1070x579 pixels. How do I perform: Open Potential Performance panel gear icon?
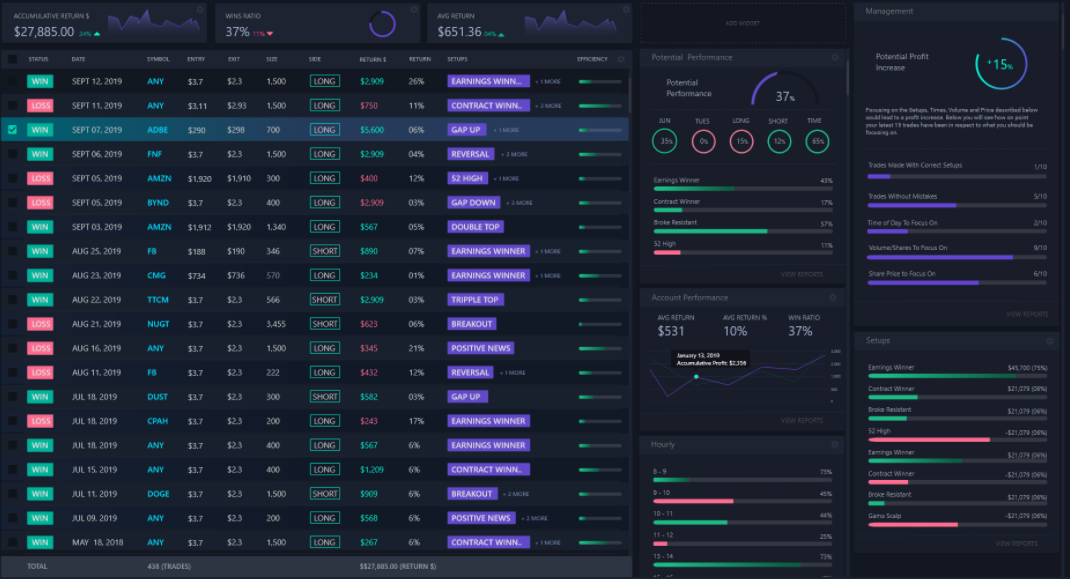tap(835, 57)
